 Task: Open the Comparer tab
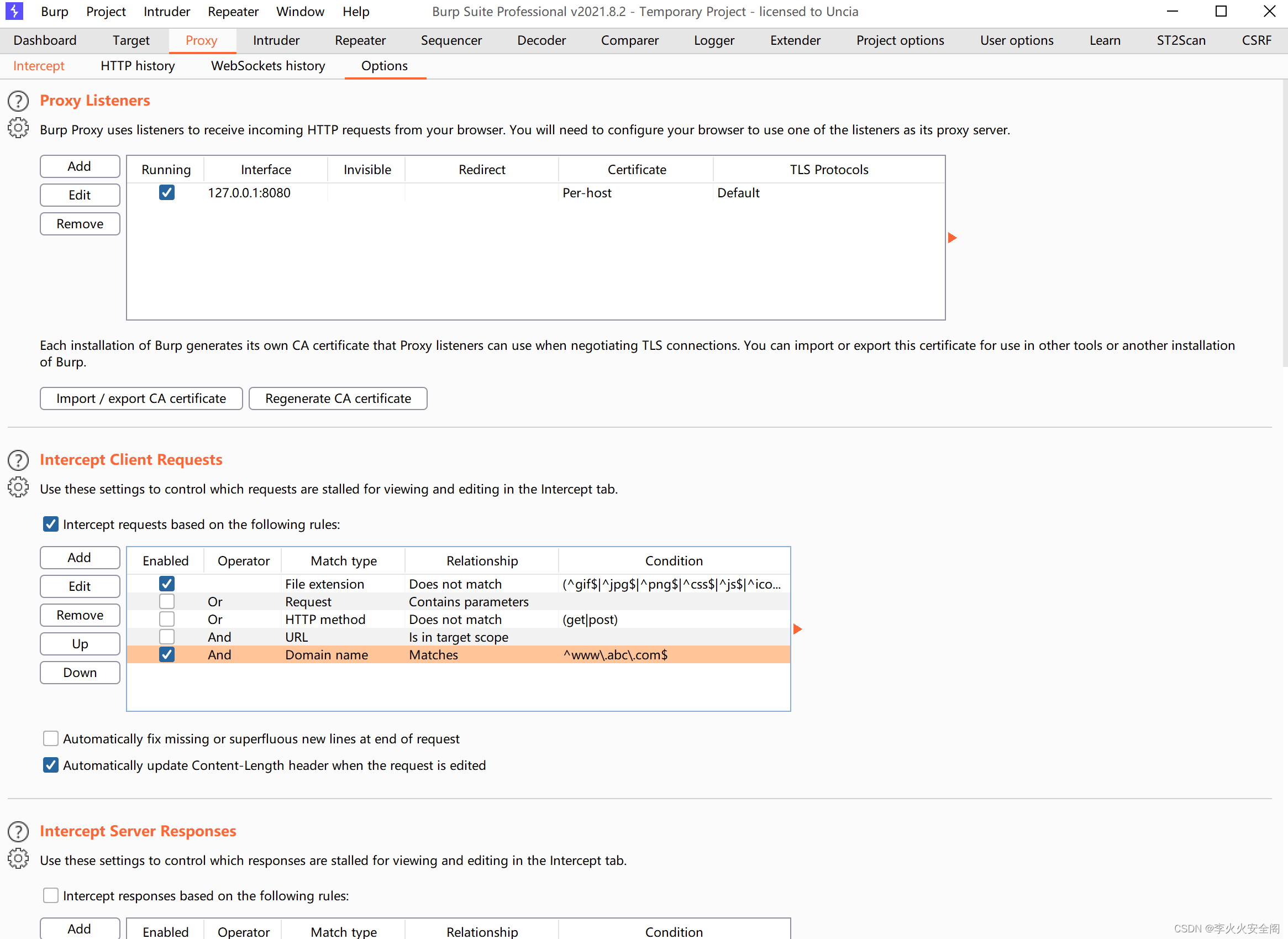point(629,40)
